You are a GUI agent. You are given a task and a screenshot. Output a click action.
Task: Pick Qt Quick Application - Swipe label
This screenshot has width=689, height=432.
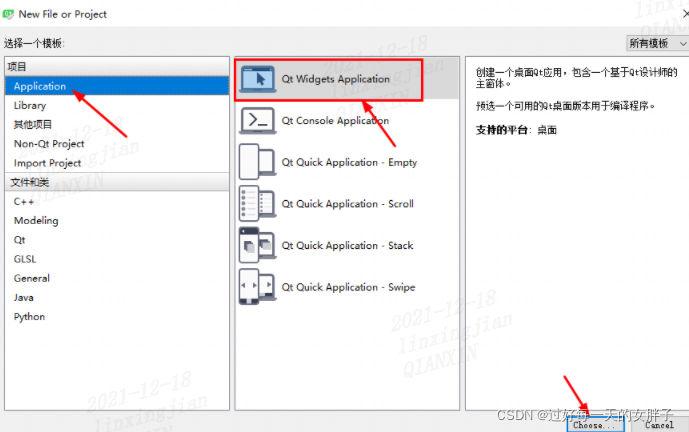point(348,287)
